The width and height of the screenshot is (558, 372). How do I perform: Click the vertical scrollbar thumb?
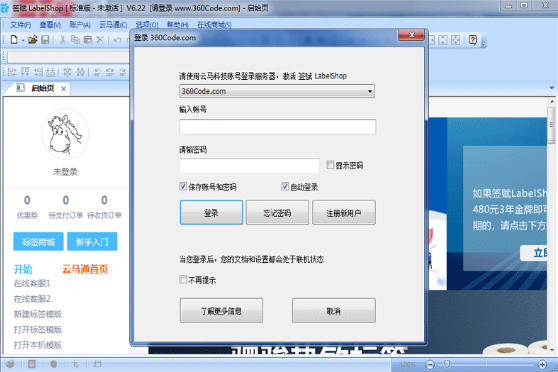(x=552, y=125)
